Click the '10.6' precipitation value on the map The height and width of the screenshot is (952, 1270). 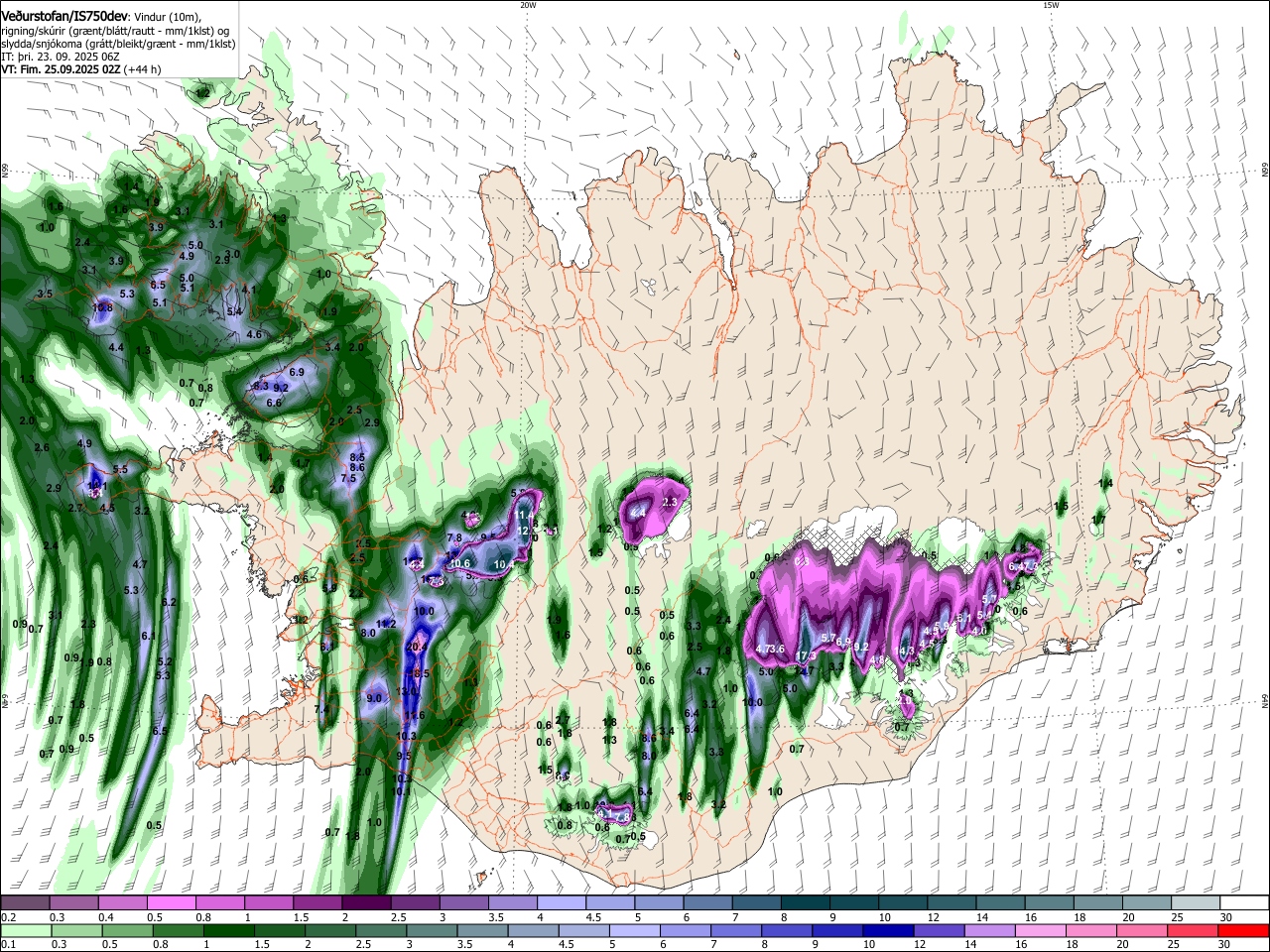[x=460, y=564]
